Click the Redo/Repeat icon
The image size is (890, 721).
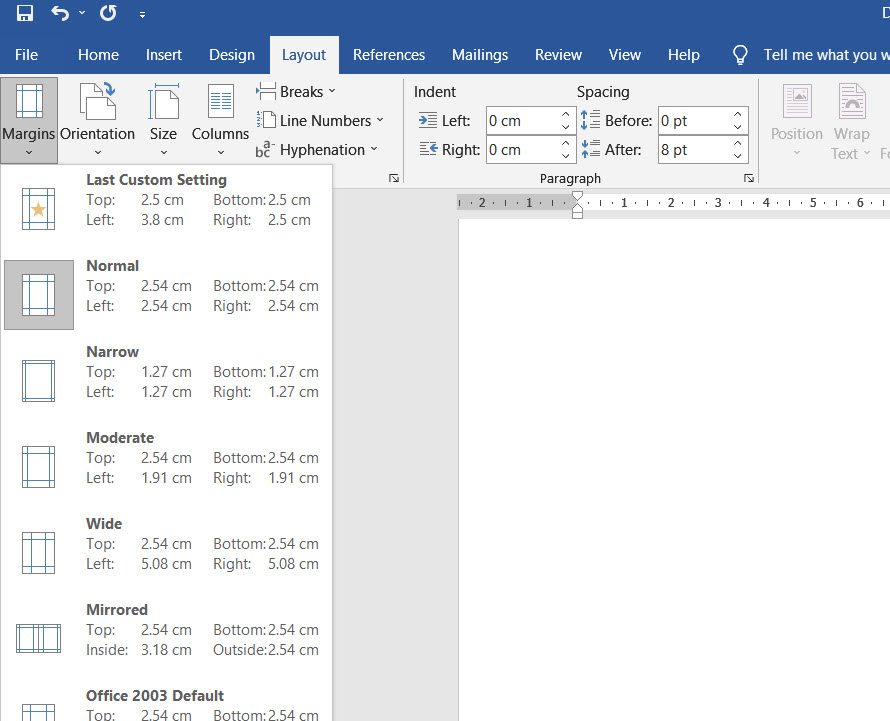point(108,12)
